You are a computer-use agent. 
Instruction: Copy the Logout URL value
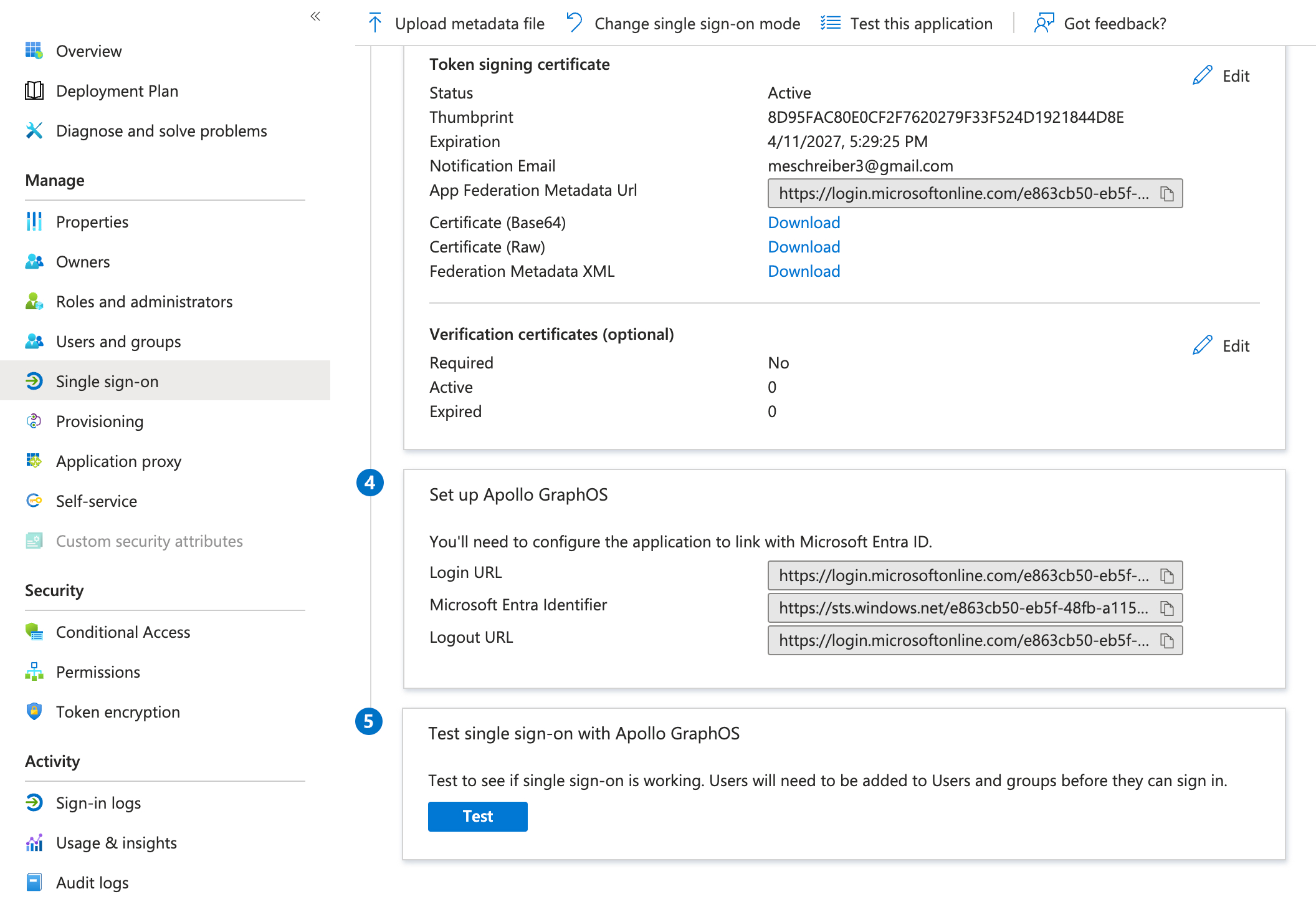pos(1166,641)
